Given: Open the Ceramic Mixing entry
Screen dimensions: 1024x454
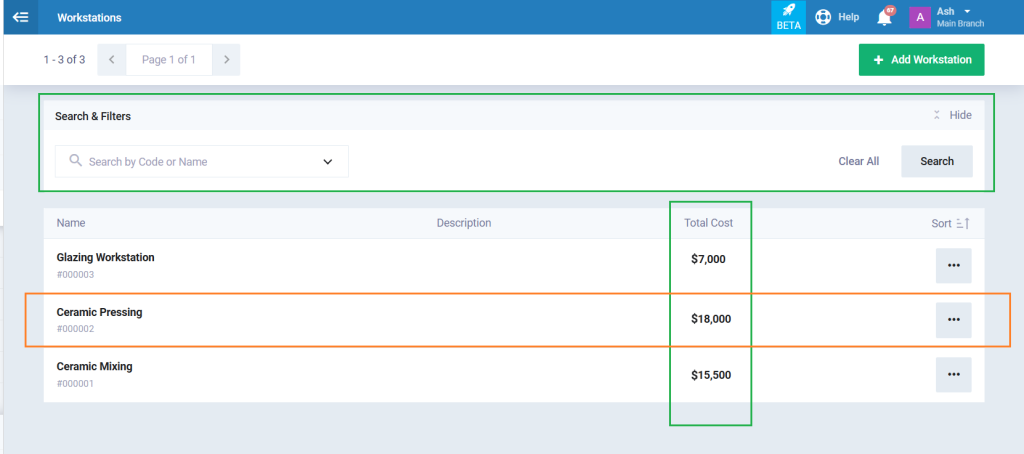Looking at the screenshot, I should point(95,366).
